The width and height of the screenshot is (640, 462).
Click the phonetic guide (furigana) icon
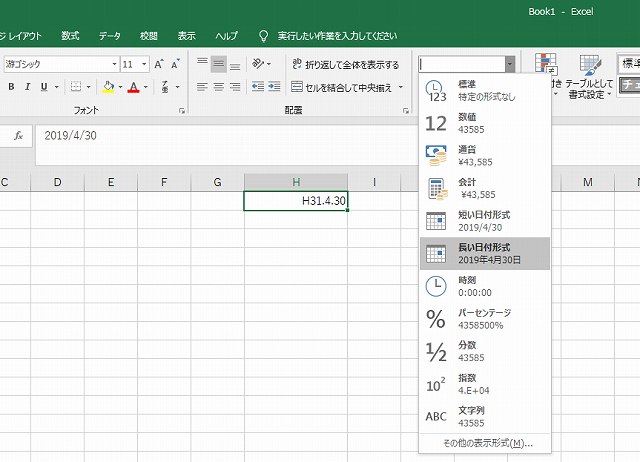click(x=165, y=87)
